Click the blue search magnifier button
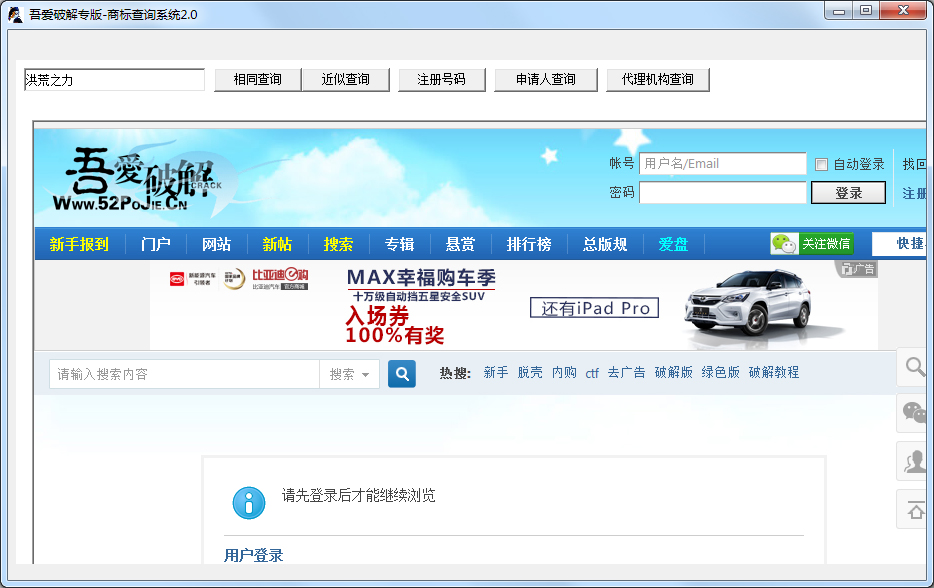This screenshot has height=588, width=934. point(402,374)
